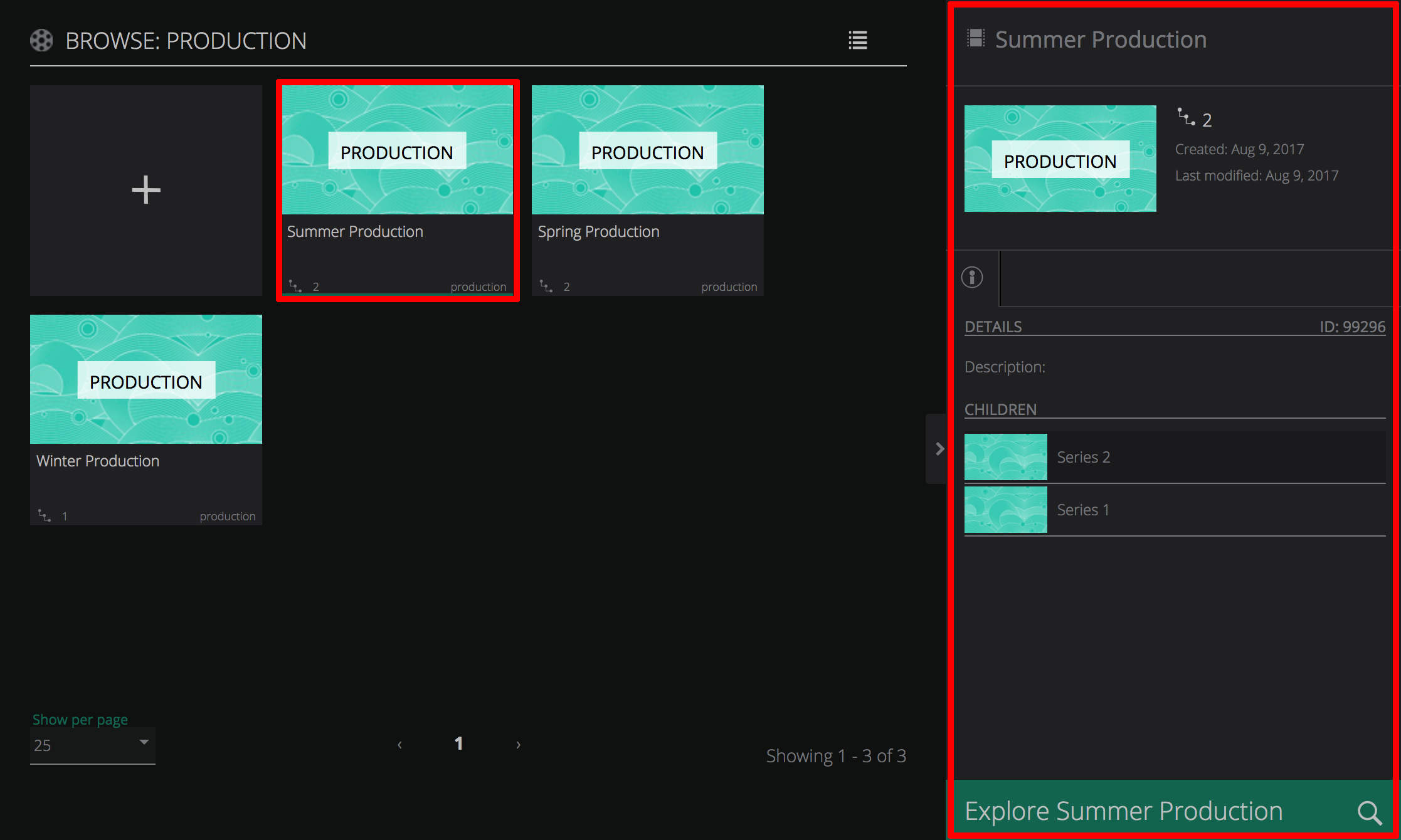This screenshot has width=1401, height=840.
Task: Click the filmstrip icon beside Summer Production title
Action: (976, 39)
